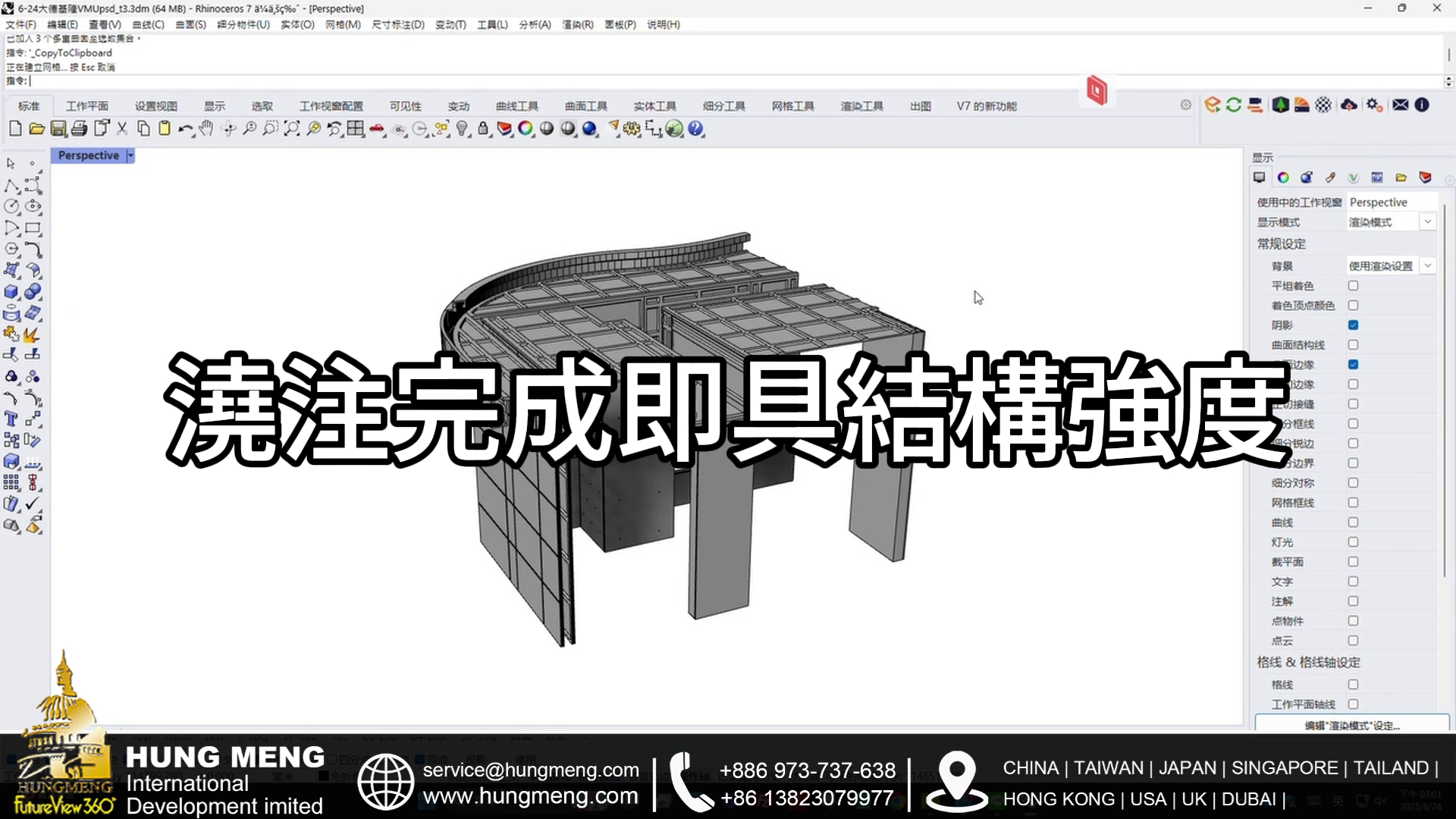
Task: Open the Perspective viewport title dropdown arrow
Action: [130, 155]
